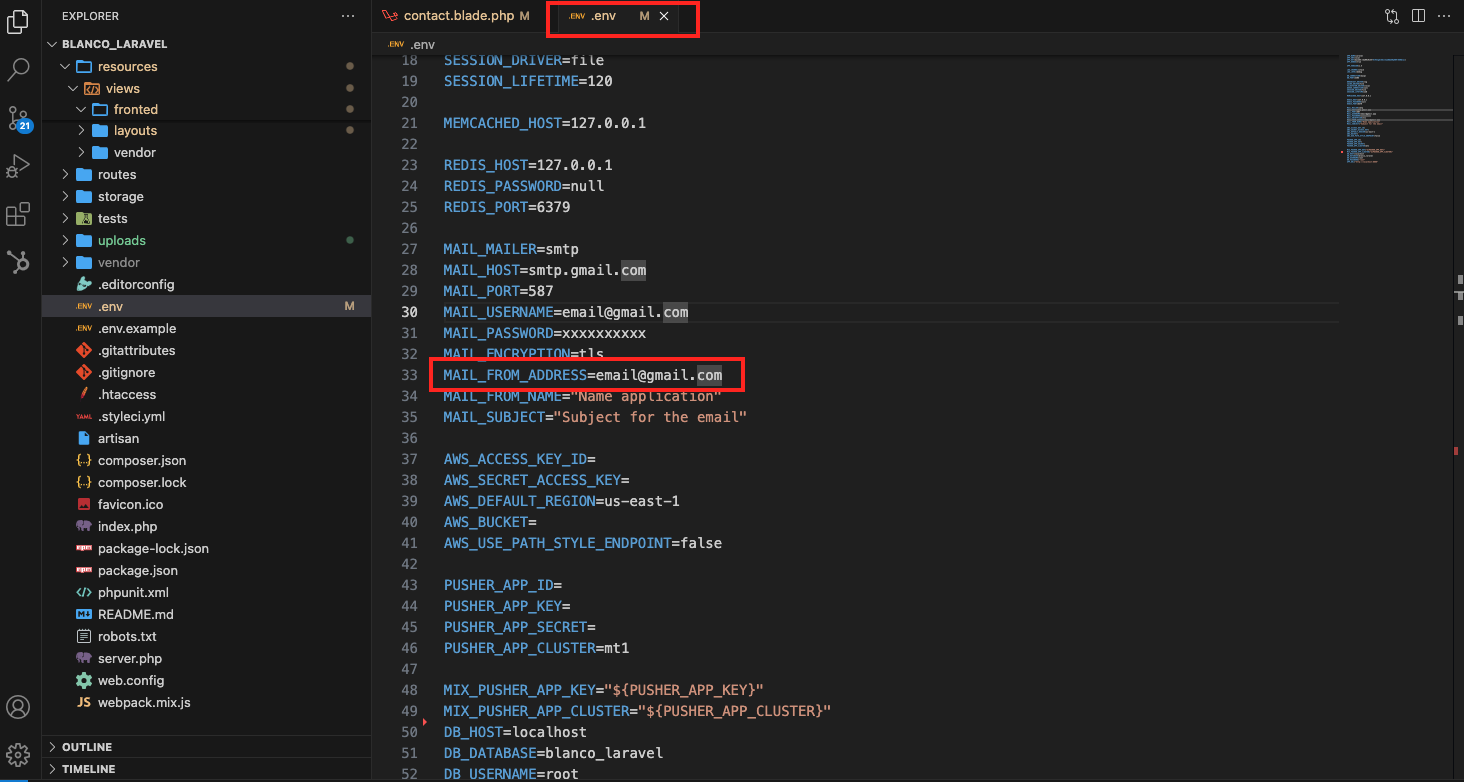Open the Extensions view icon
1464x782 pixels.
[x=18, y=214]
